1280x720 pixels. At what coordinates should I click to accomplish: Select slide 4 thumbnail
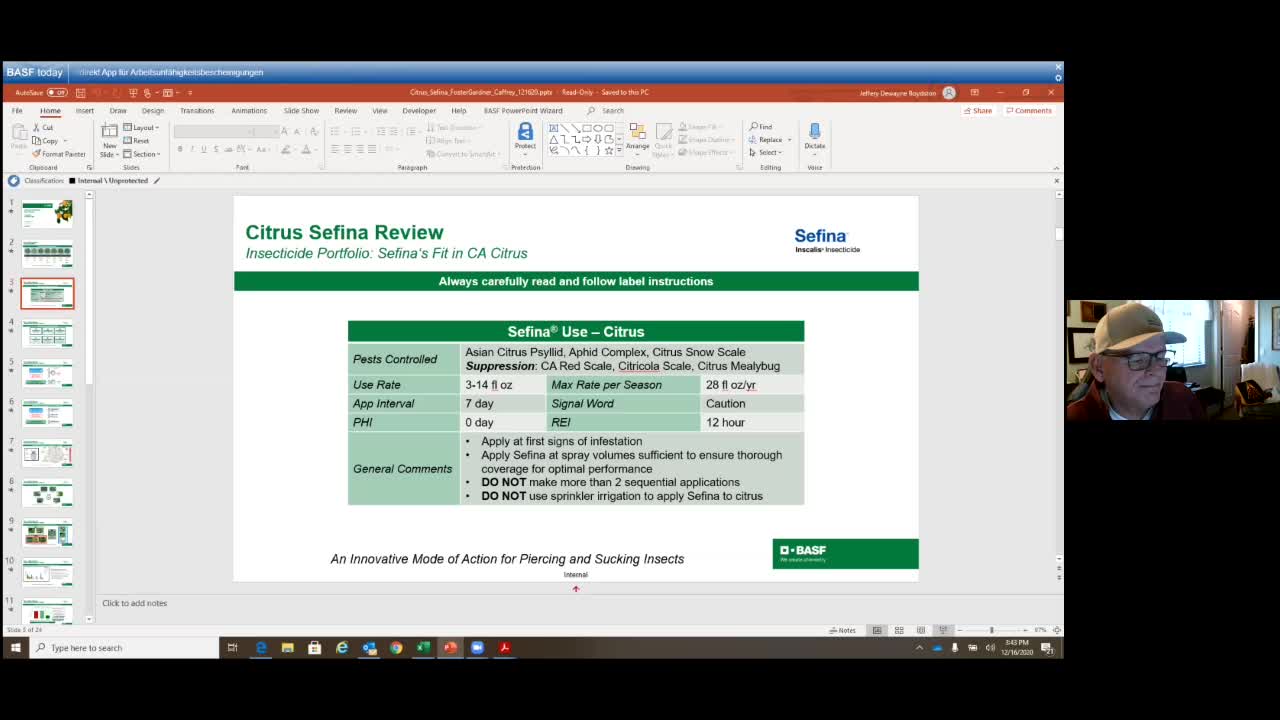pos(47,333)
